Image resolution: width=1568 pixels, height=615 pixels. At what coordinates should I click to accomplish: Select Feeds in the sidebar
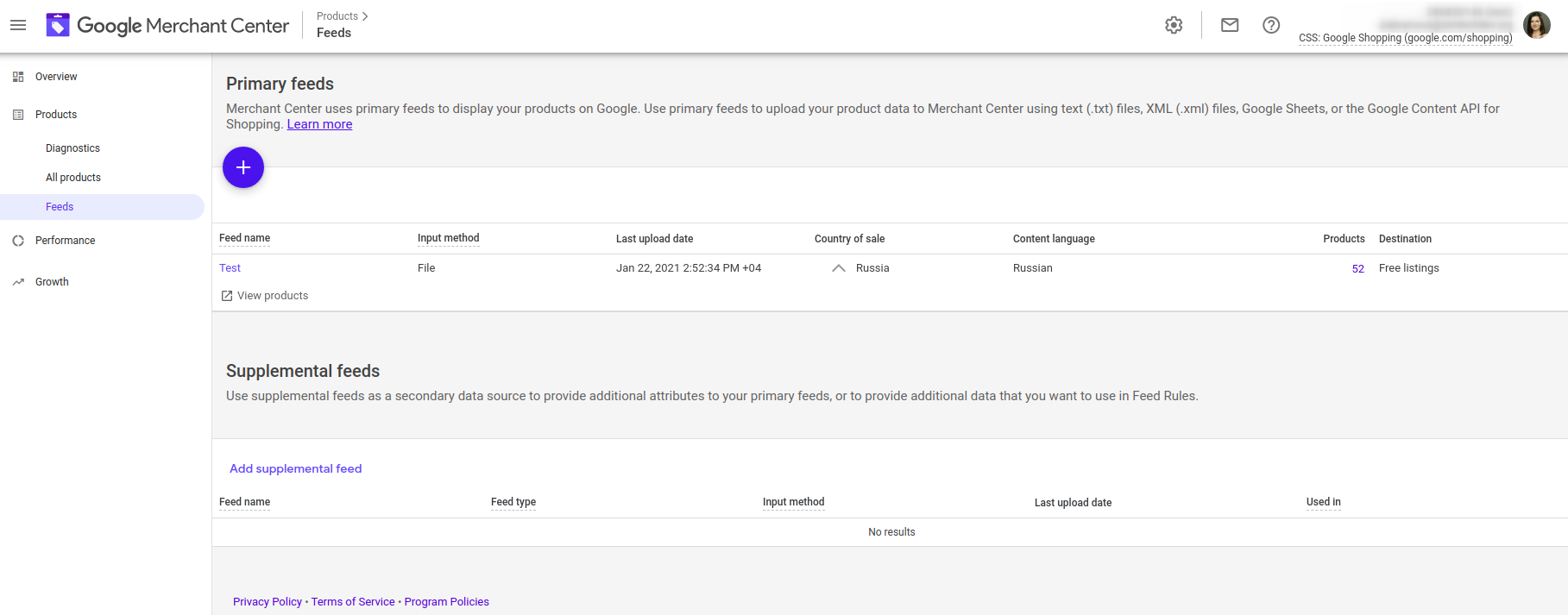[60, 207]
